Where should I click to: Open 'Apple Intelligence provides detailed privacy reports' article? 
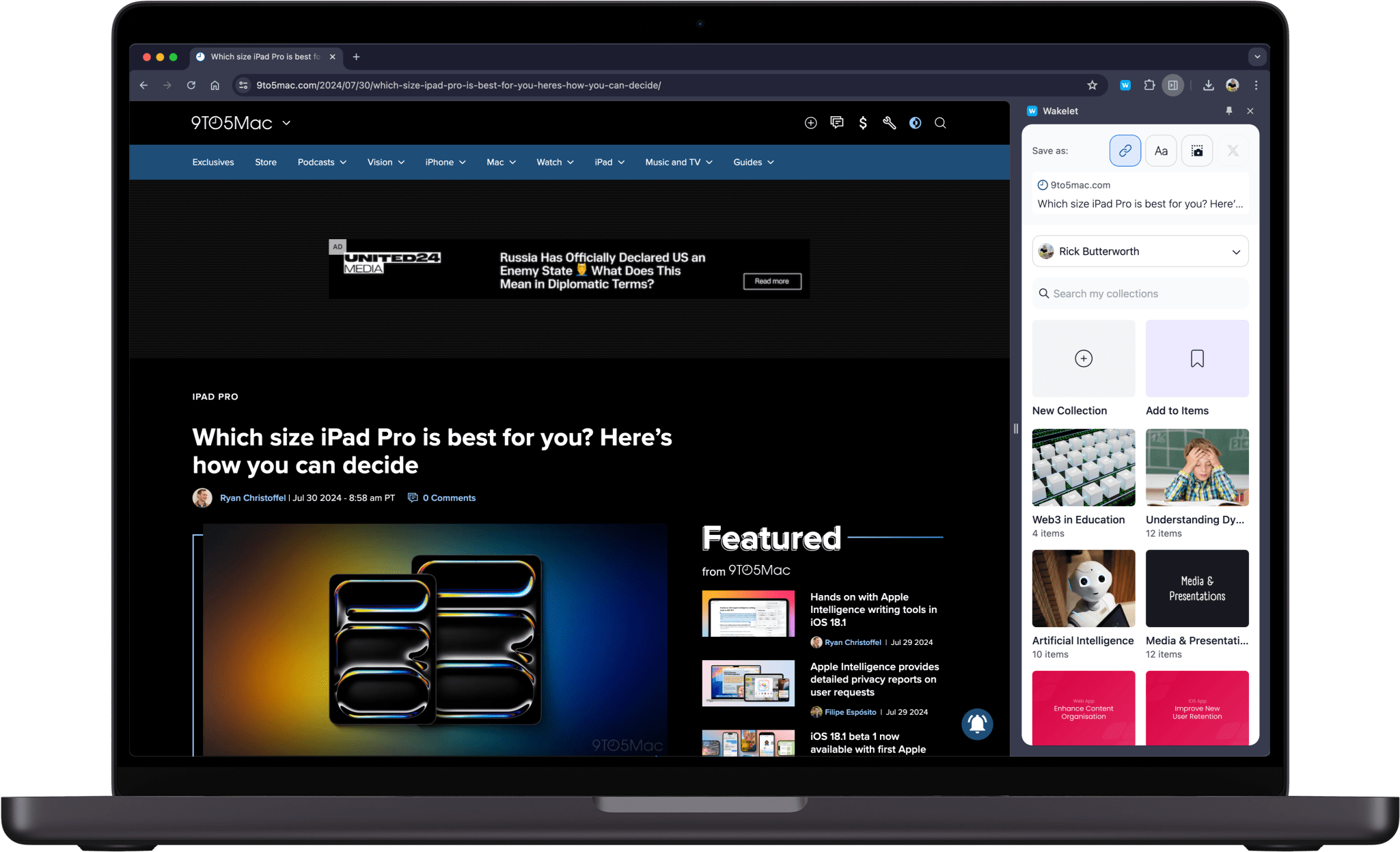pos(875,679)
